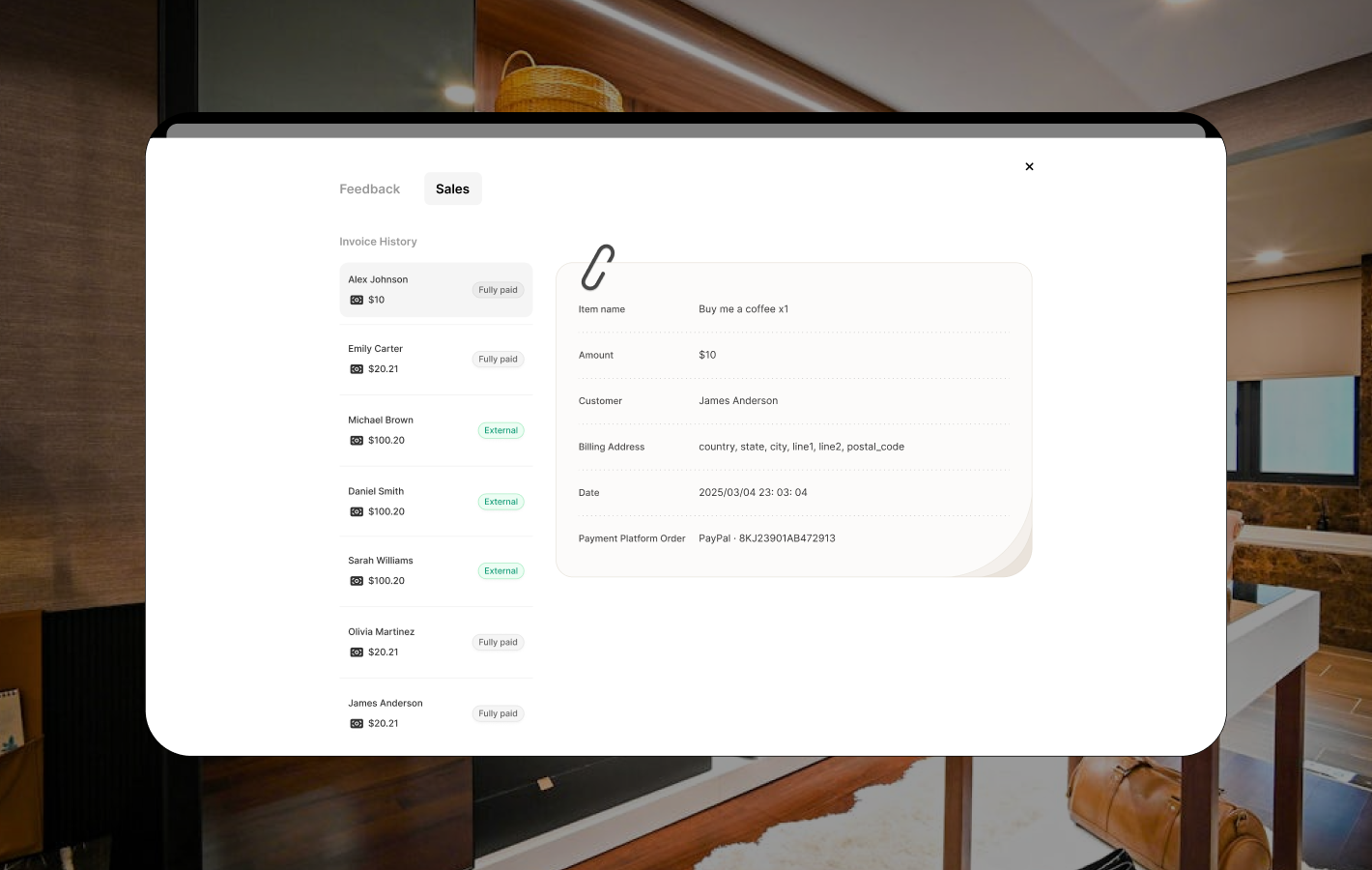Click the billing address placeholder text

(x=802, y=447)
